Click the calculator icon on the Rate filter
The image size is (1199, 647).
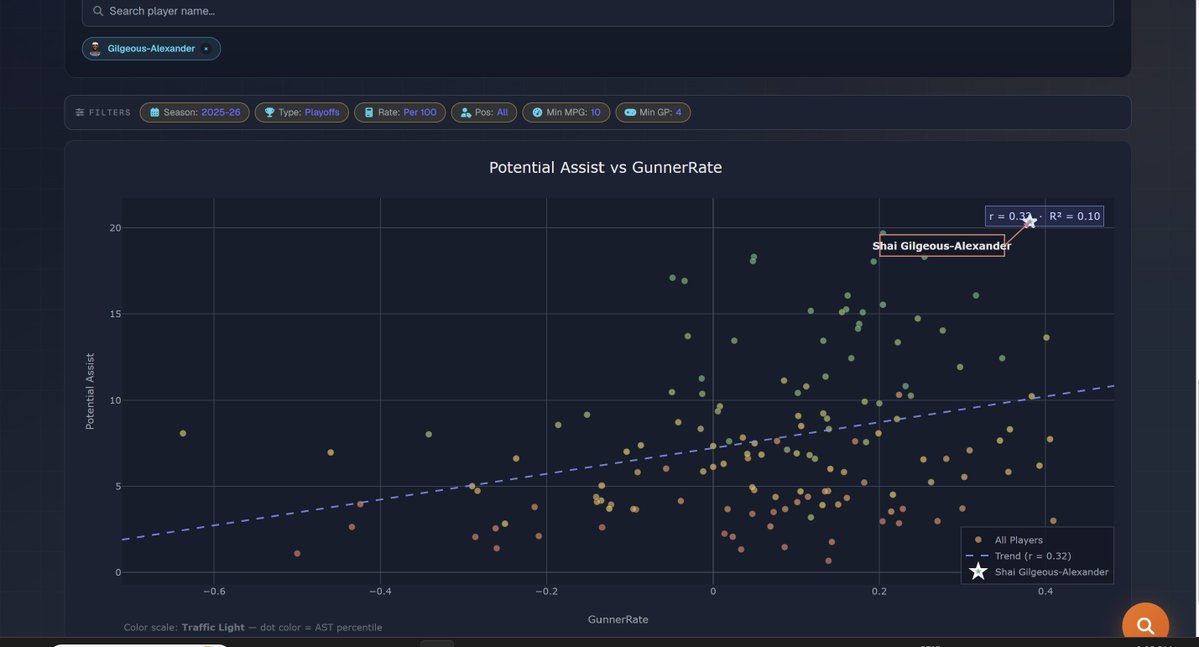coord(369,112)
